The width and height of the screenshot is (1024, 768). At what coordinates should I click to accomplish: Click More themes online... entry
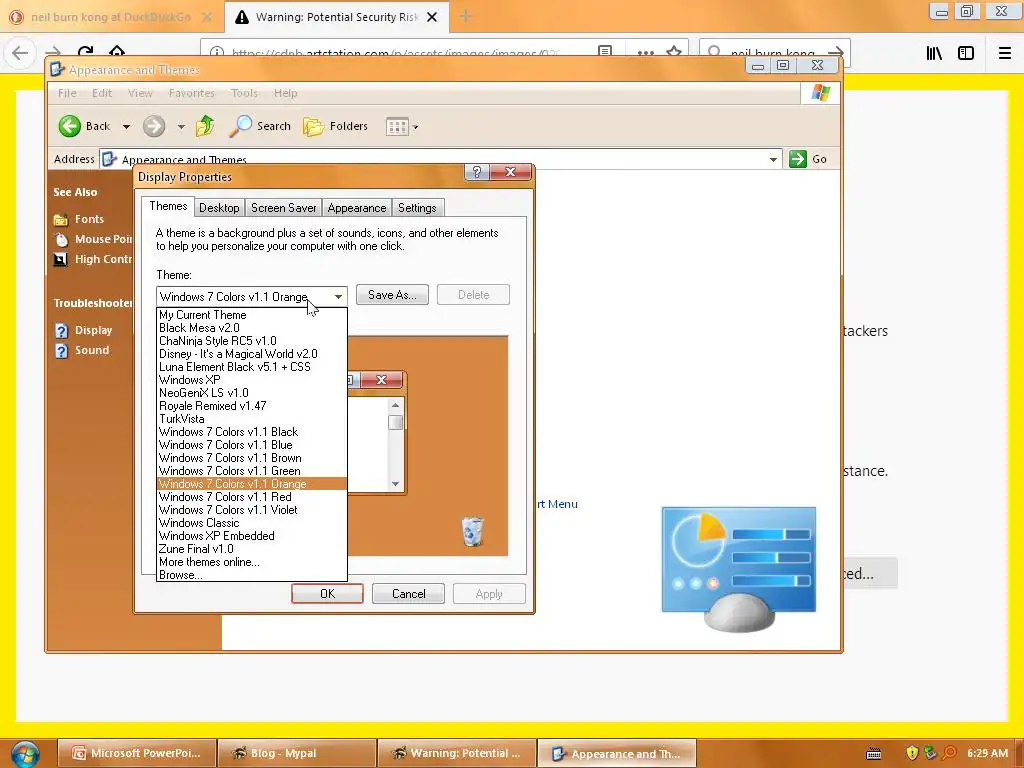[x=252, y=562]
